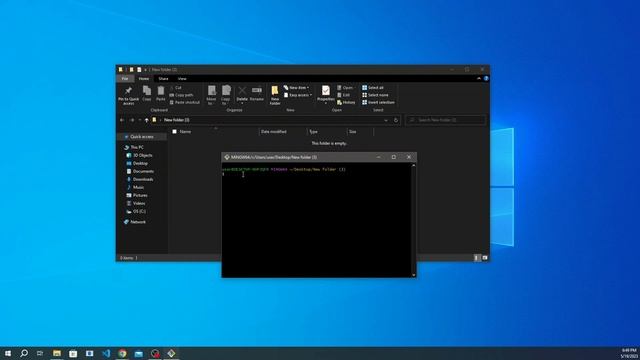The width and height of the screenshot is (640, 360).
Task: Open the New item dropdown
Action: 296,88
